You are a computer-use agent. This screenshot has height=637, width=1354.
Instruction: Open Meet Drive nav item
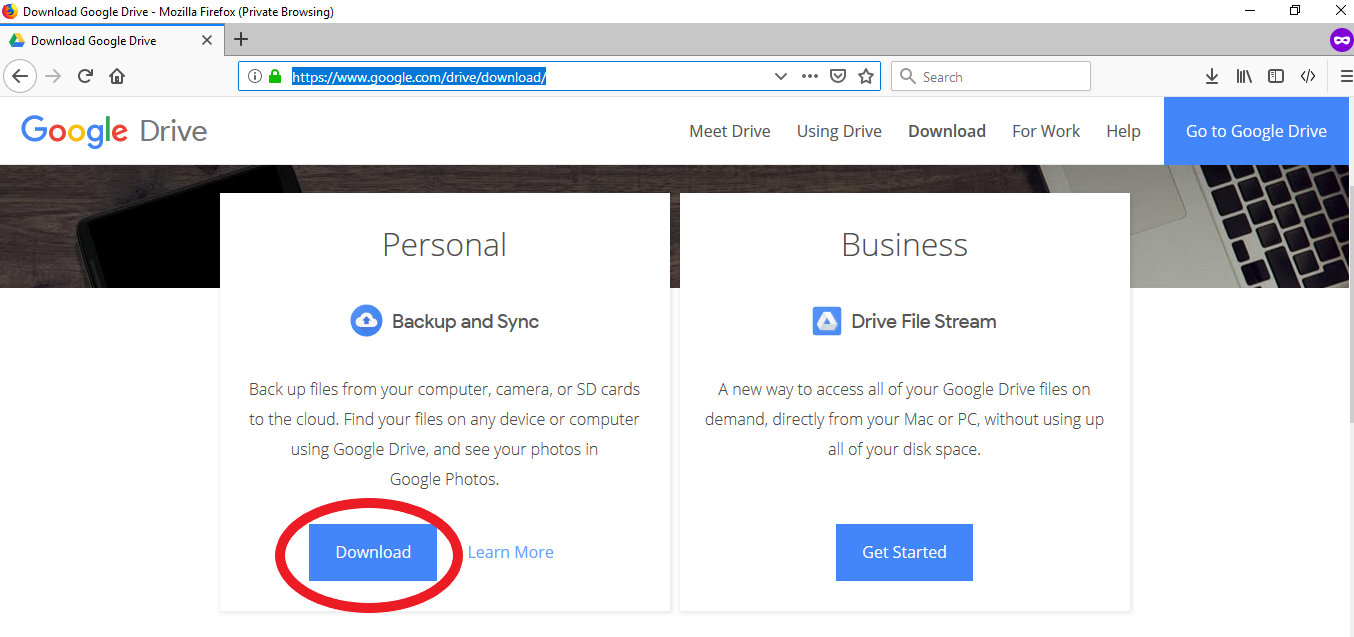coord(730,131)
